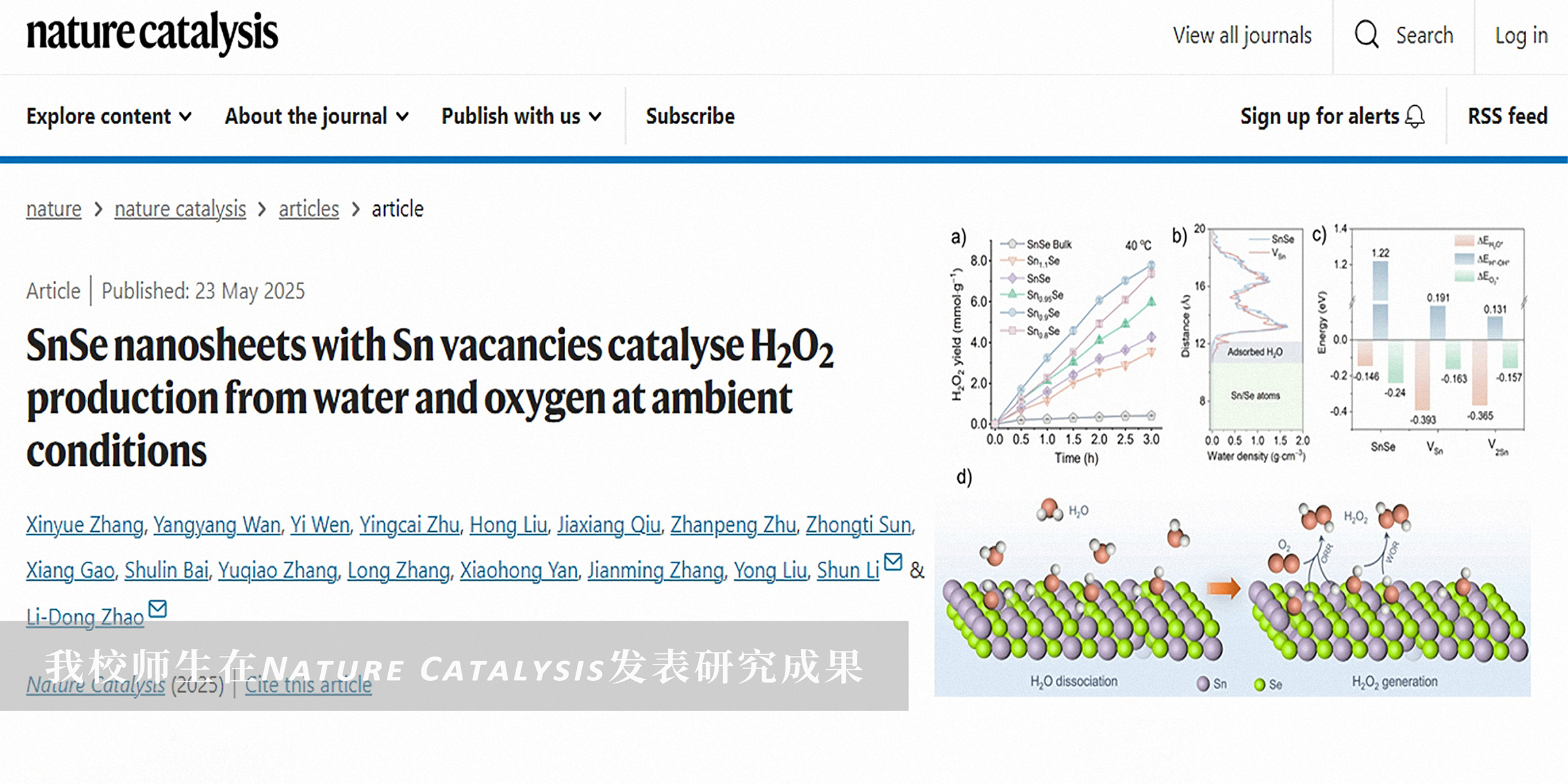Open author Shulin Bai's link

(167, 570)
